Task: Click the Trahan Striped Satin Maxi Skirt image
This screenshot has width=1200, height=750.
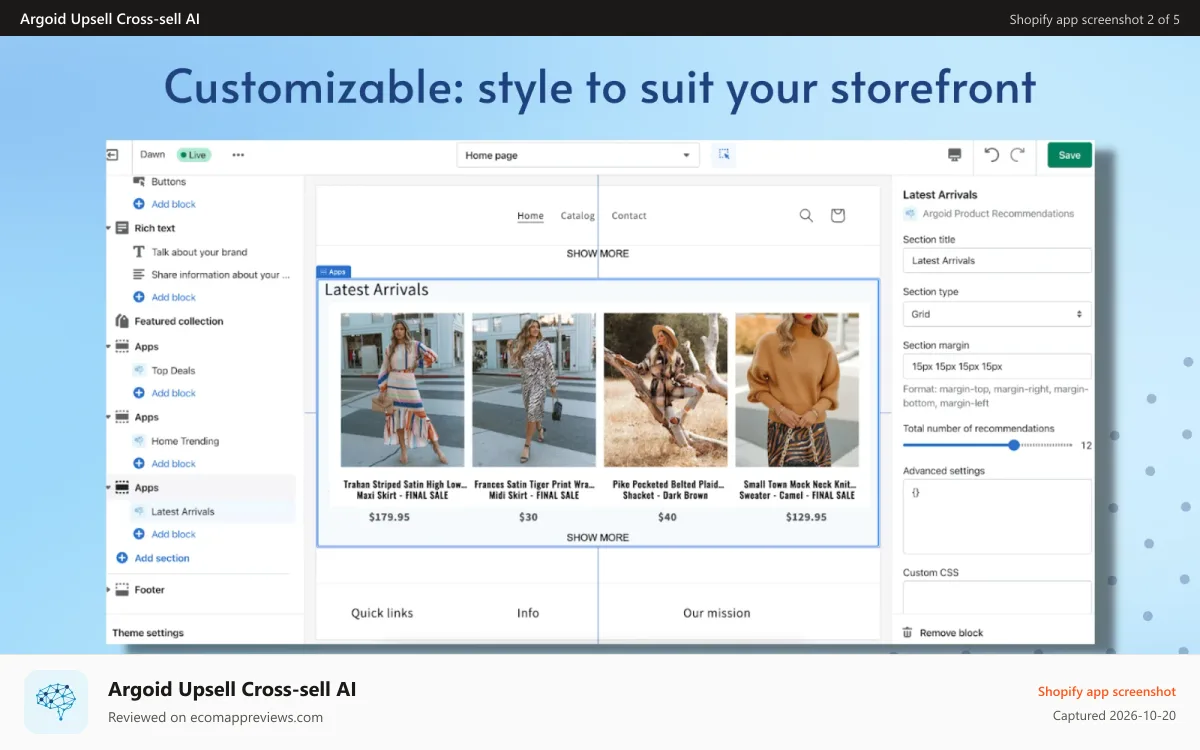Action: click(x=402, y=390)
